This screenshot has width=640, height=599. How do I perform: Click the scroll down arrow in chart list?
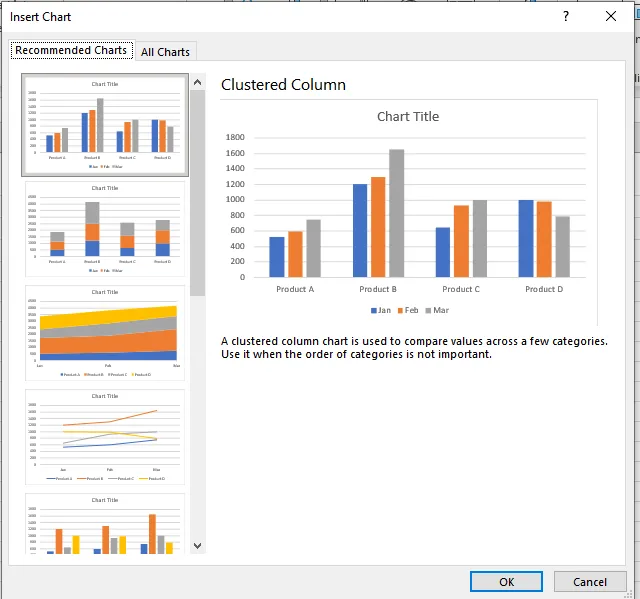coord(197,545)
